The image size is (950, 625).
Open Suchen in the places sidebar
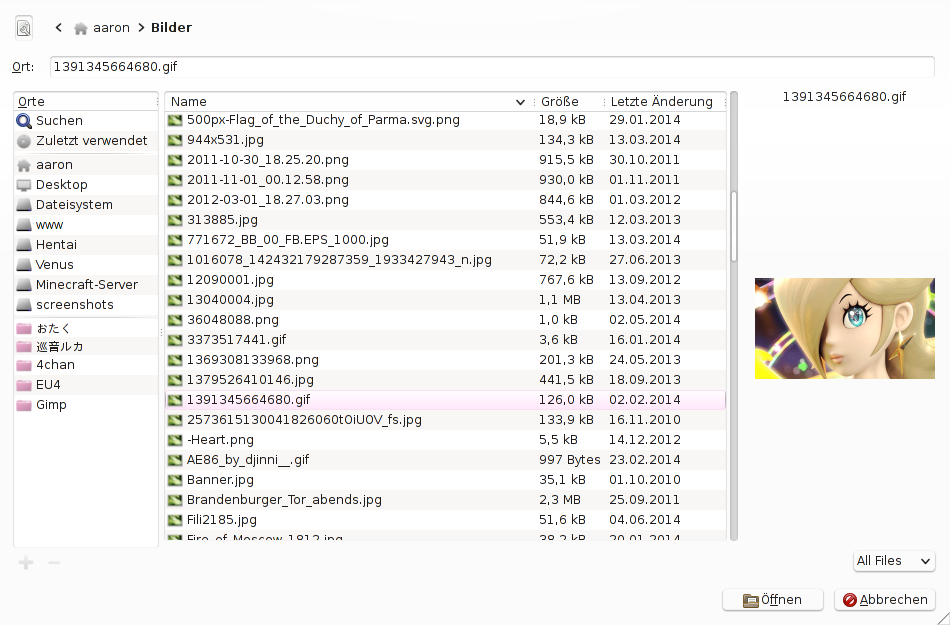coord(85,121)
